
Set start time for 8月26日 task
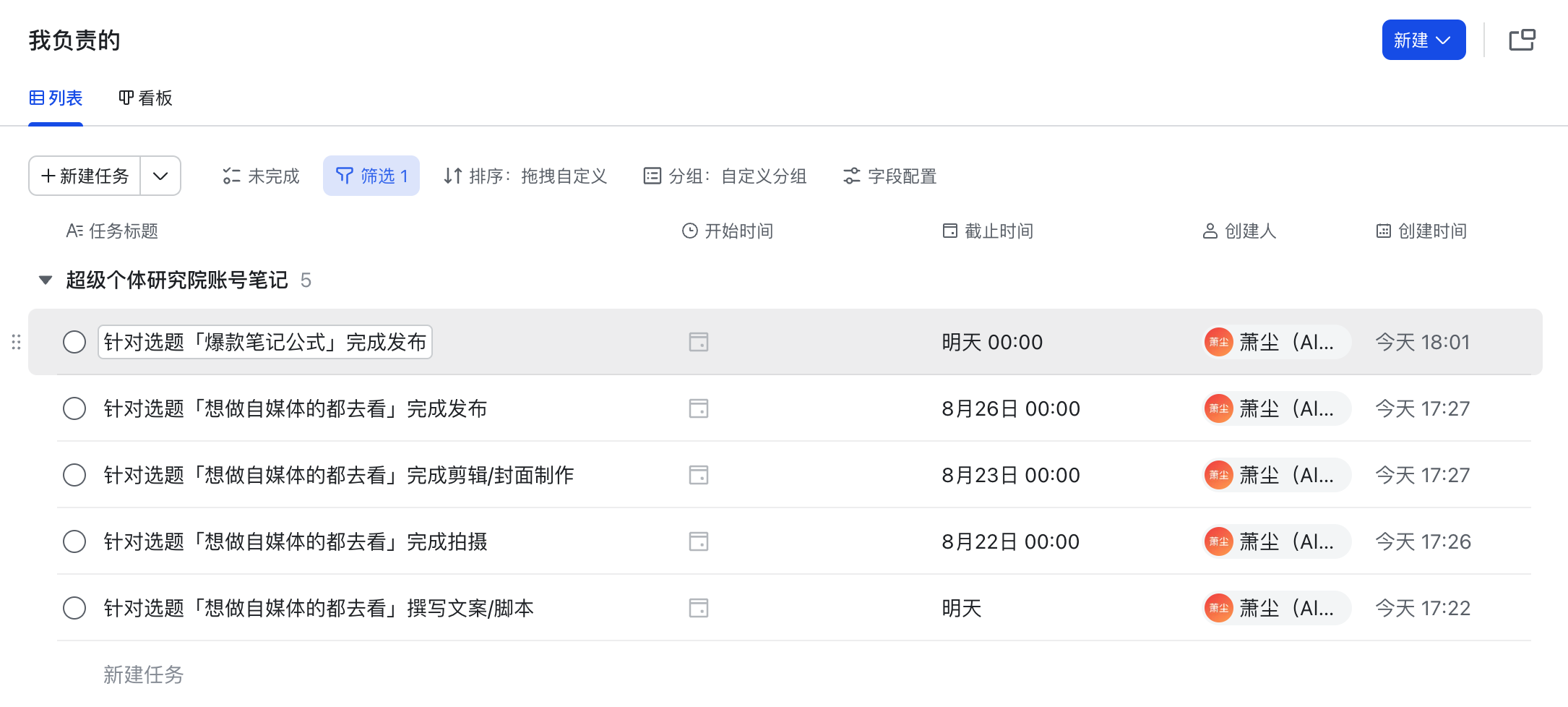click(x=699, y=408)
